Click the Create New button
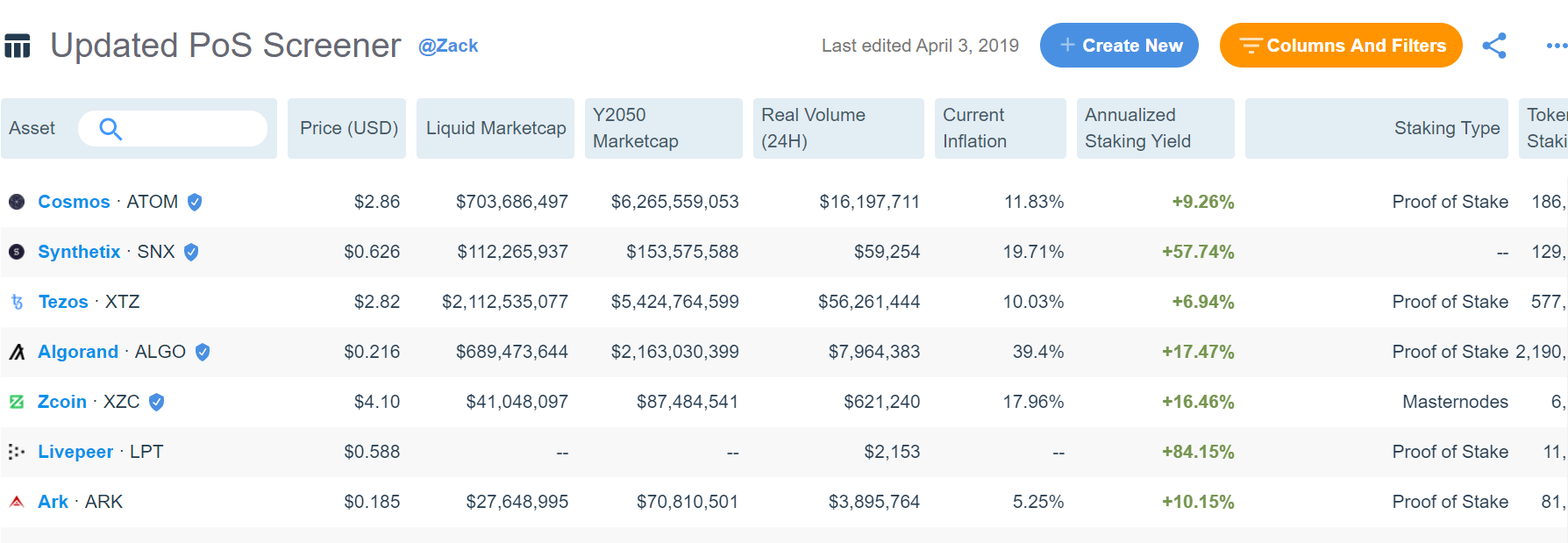Viewport: 1568px width, 543px height. point(1119,46)
